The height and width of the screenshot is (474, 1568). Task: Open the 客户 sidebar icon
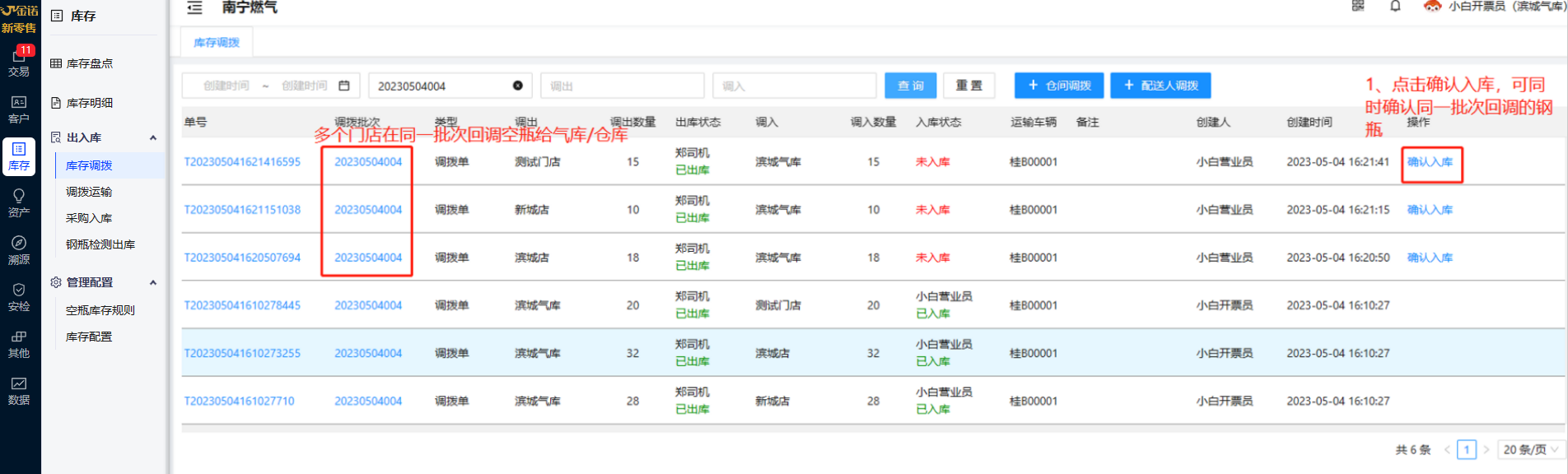pos(19,109)
